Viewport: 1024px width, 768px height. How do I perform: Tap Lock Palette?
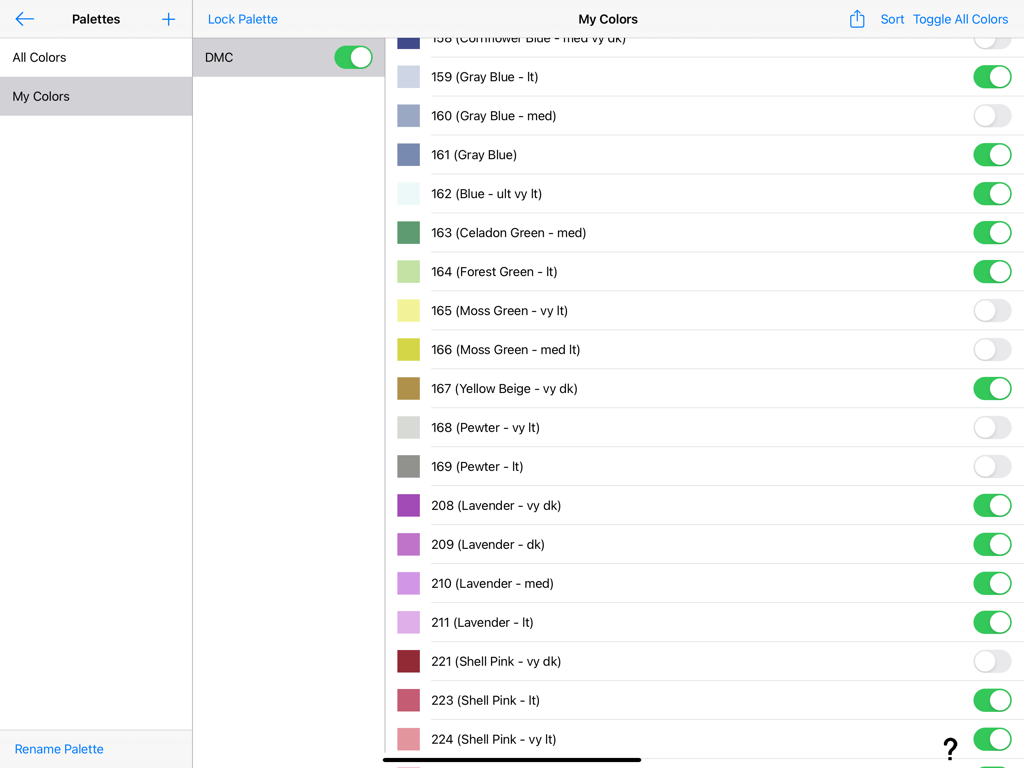point(243,18)
